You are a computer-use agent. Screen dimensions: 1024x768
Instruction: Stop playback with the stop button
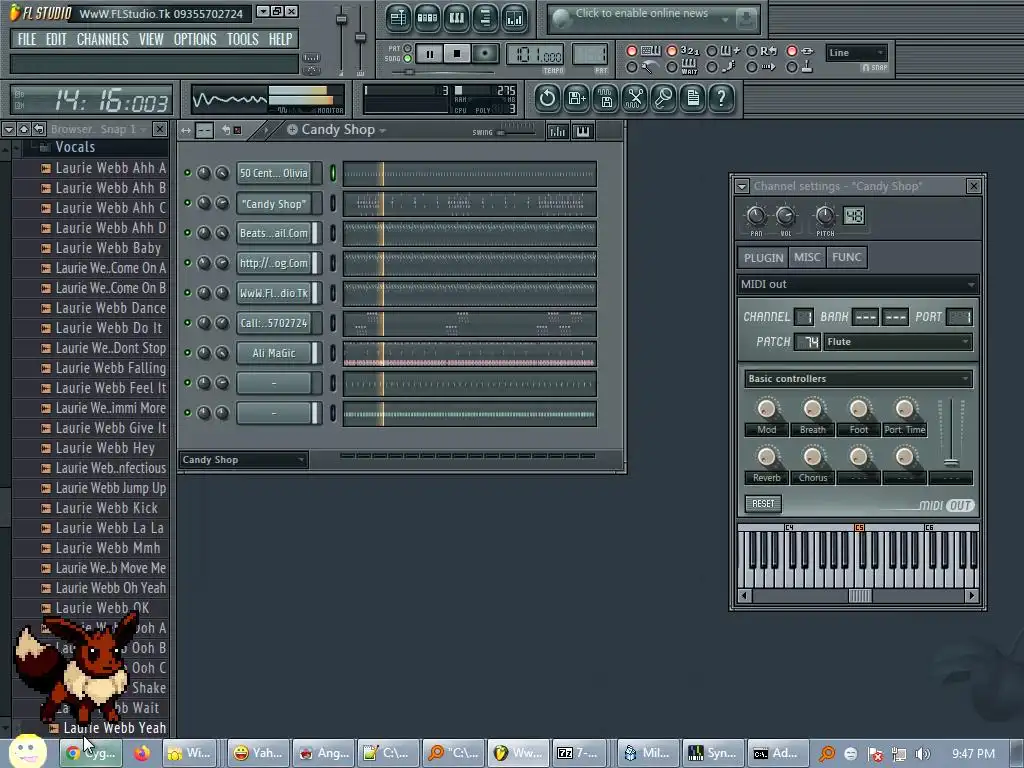[457, 54]
